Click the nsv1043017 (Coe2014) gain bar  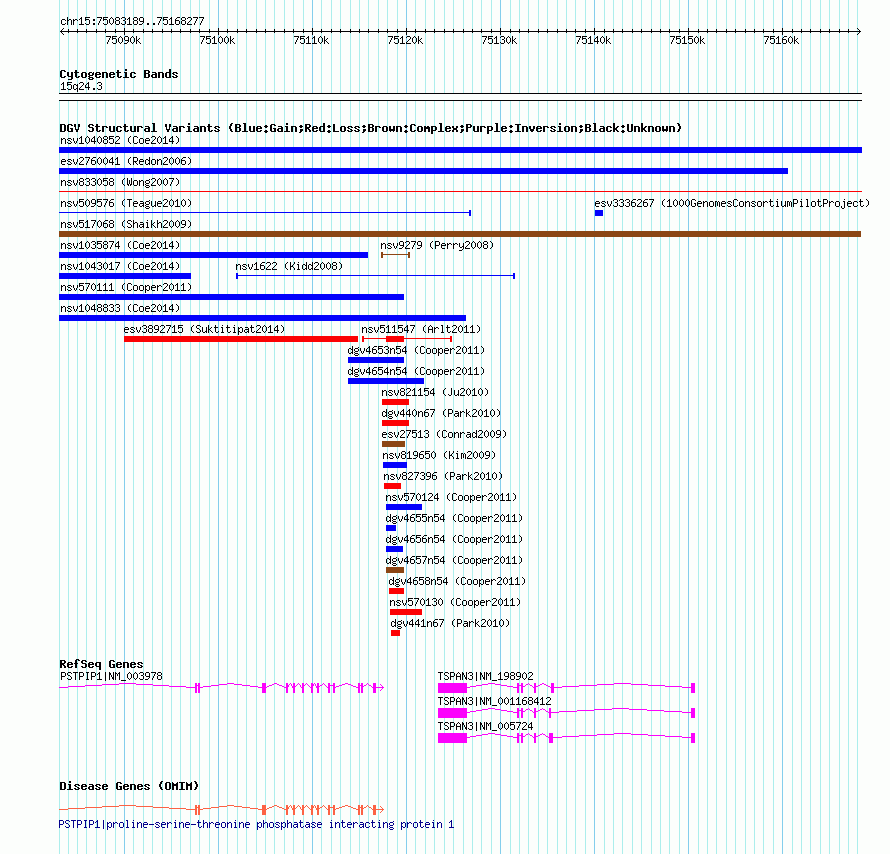(125, 276)
